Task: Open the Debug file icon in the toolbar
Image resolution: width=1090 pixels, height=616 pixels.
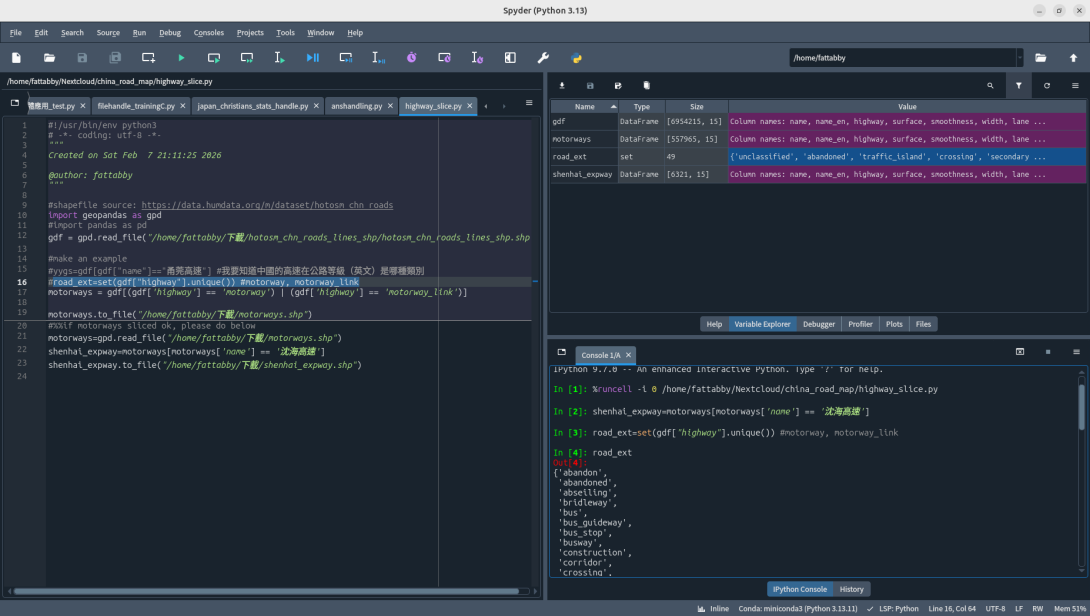Action: pos(313,57)
